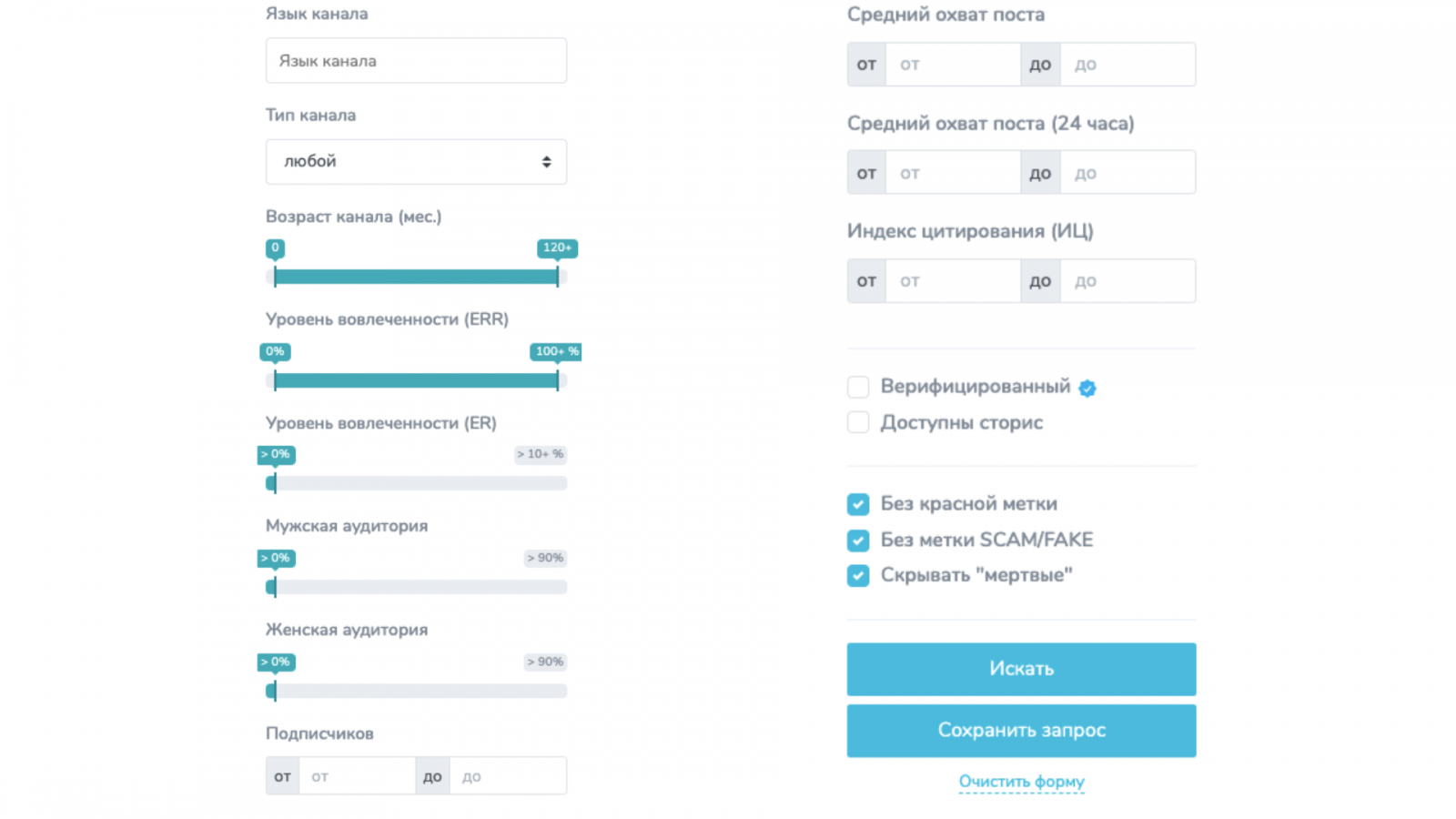Toggle Скрывать "мертвые" checkbox
The width and height of the screenshot is (1456, 819).
[858, 576]
